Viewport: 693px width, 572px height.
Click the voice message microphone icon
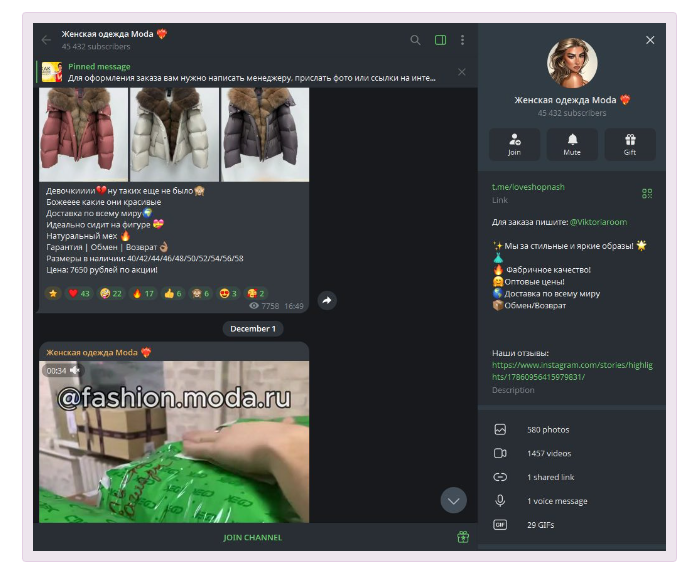coord(500,501)
